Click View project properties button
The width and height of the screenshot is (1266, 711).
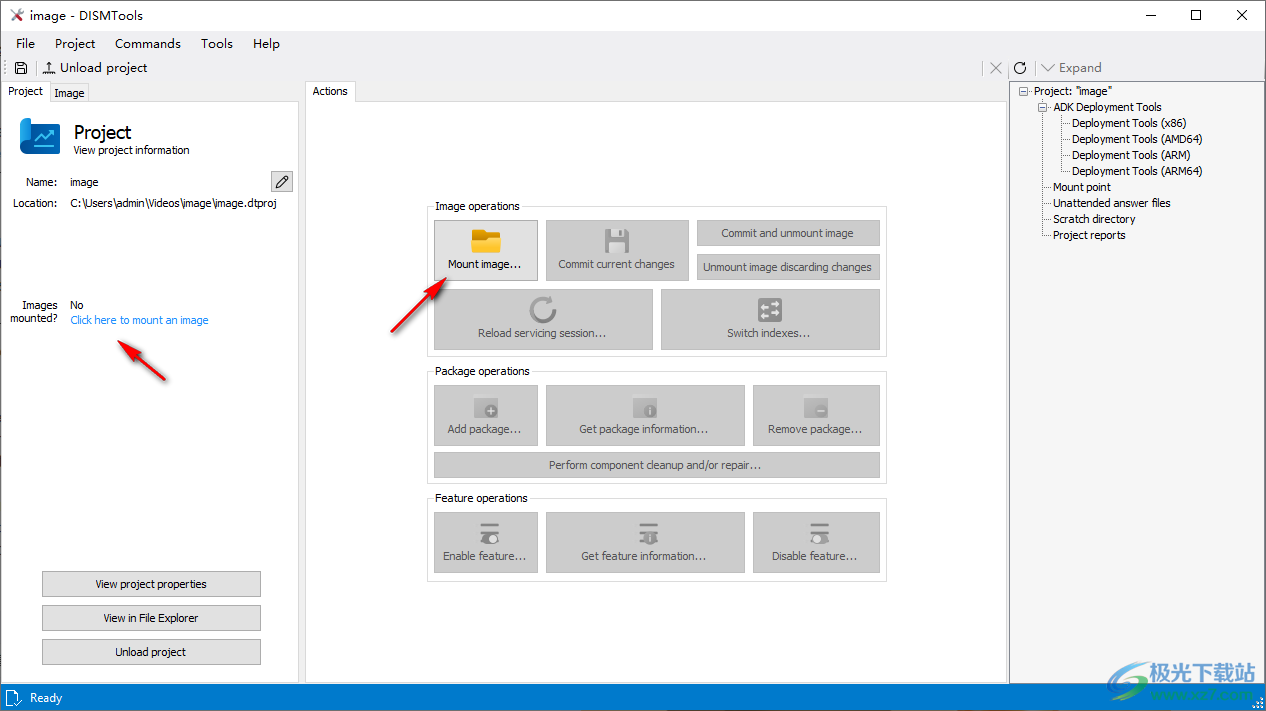[151, 584]
